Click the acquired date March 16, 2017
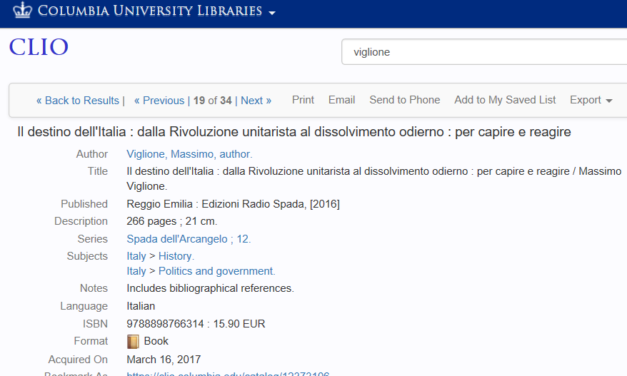This screenshot has width=627, height=376. (x=164, y=359)
